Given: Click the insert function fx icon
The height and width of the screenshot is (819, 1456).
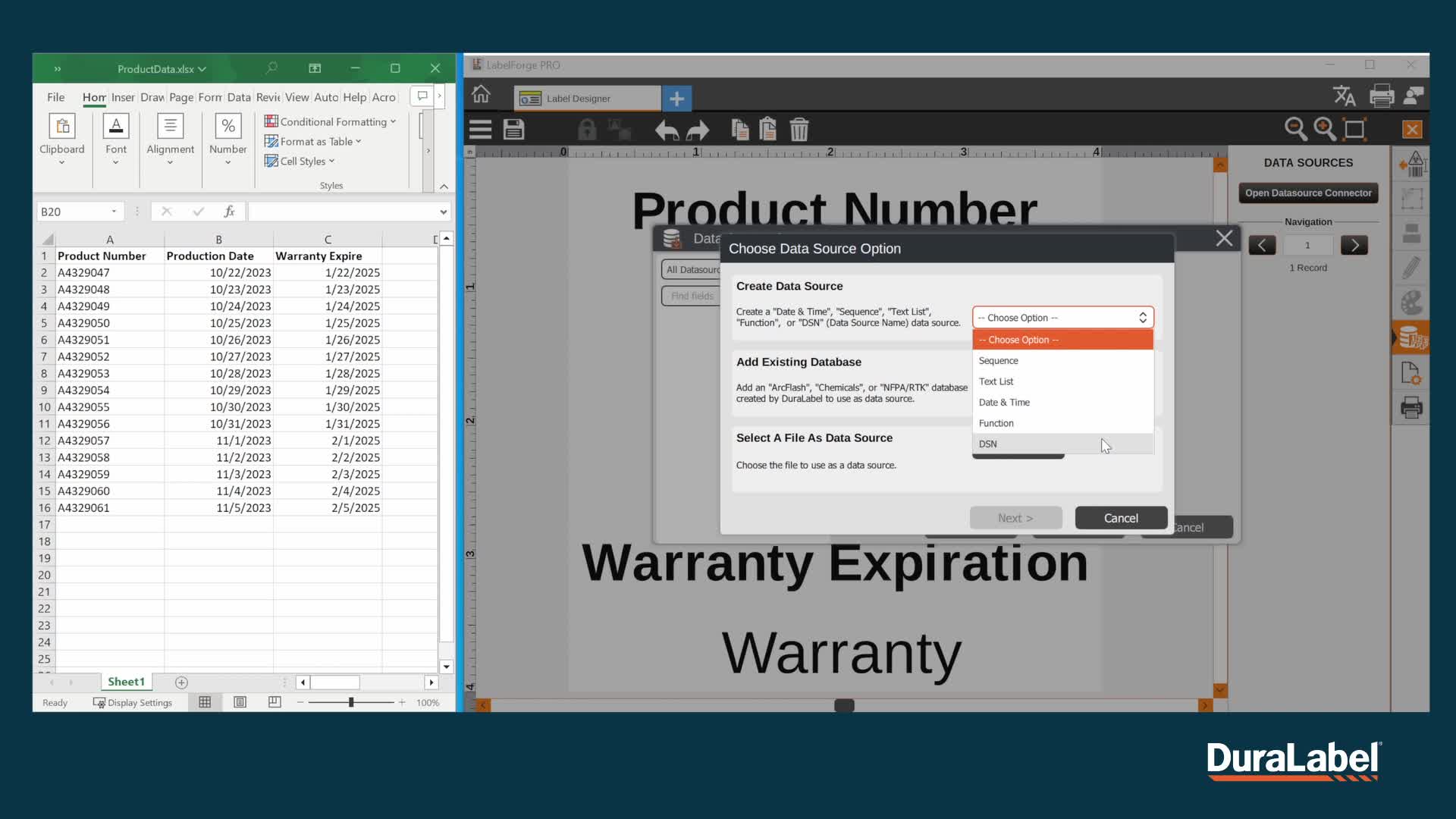Looking at the screenshot, I should (x=229, y=212).
